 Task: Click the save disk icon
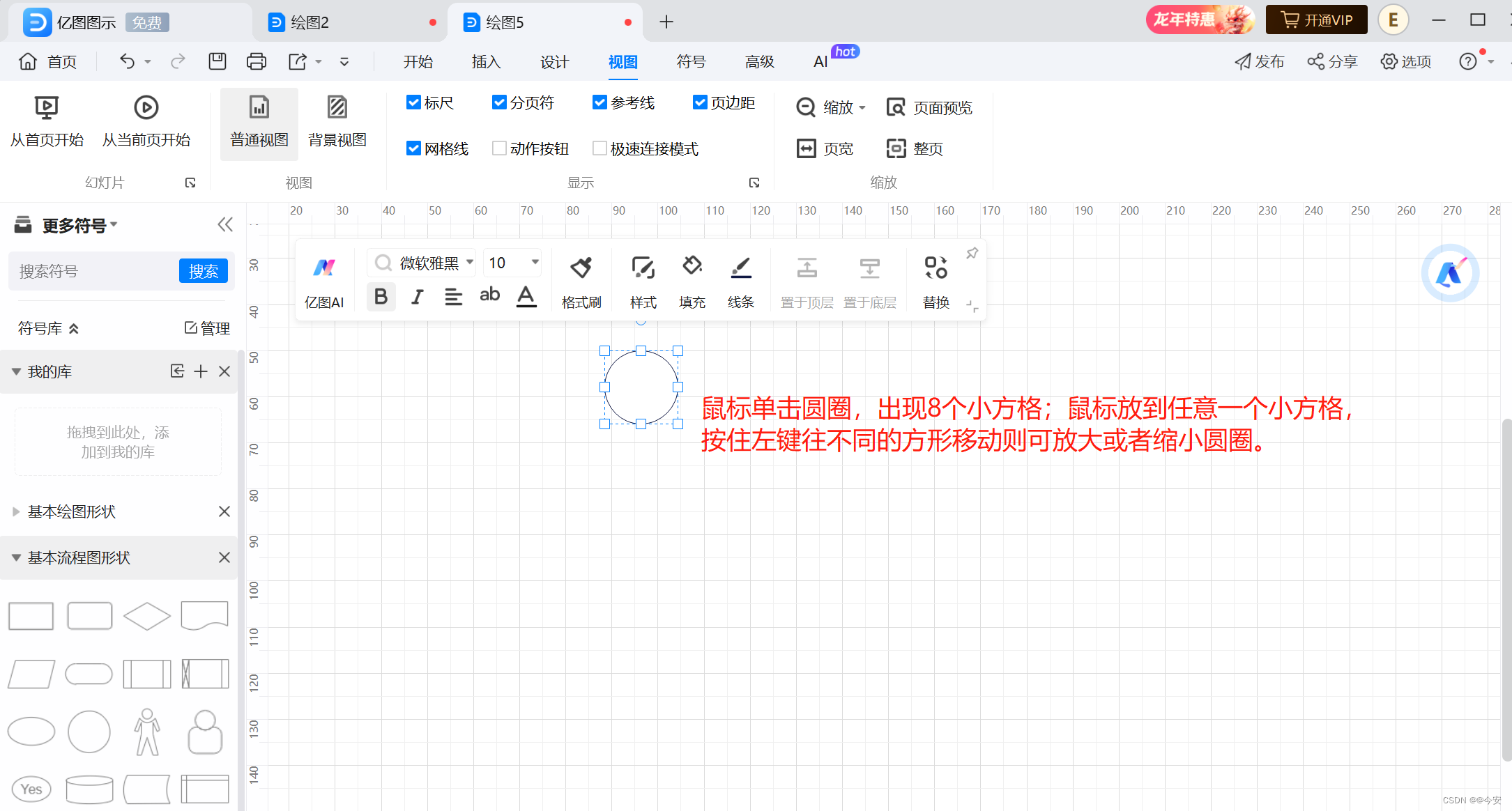[217, 61]
